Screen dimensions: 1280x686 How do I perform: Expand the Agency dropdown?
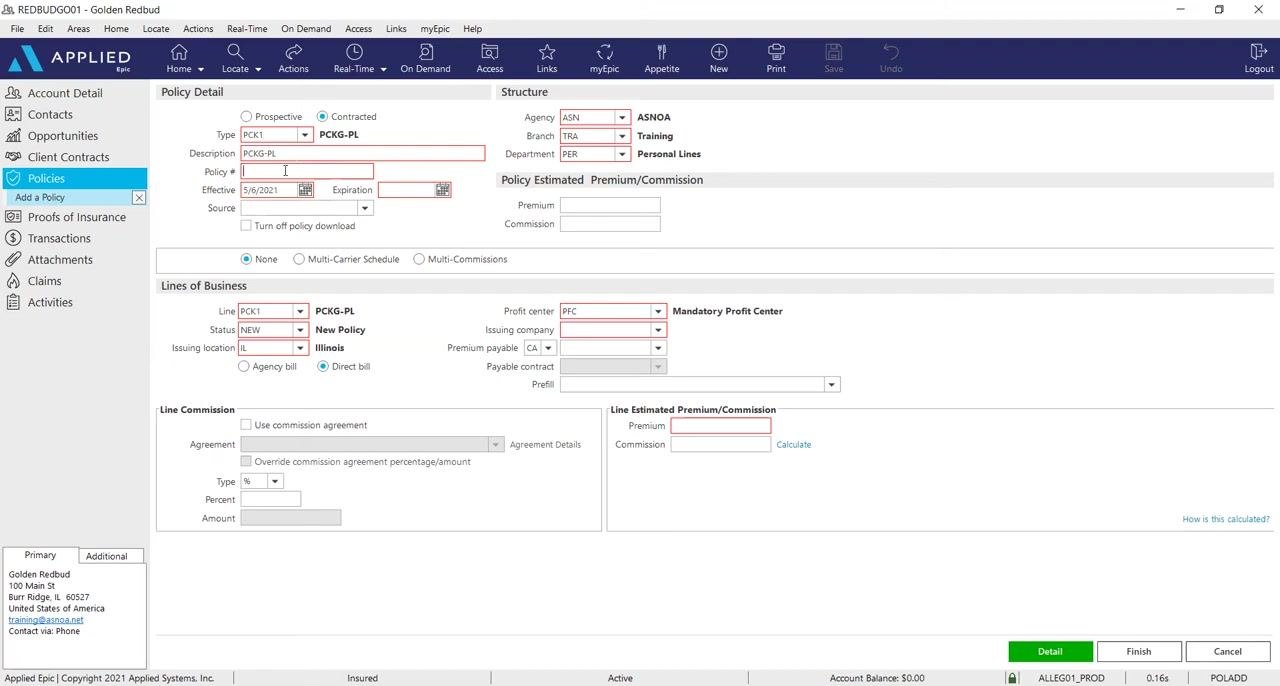click(622, 117)
